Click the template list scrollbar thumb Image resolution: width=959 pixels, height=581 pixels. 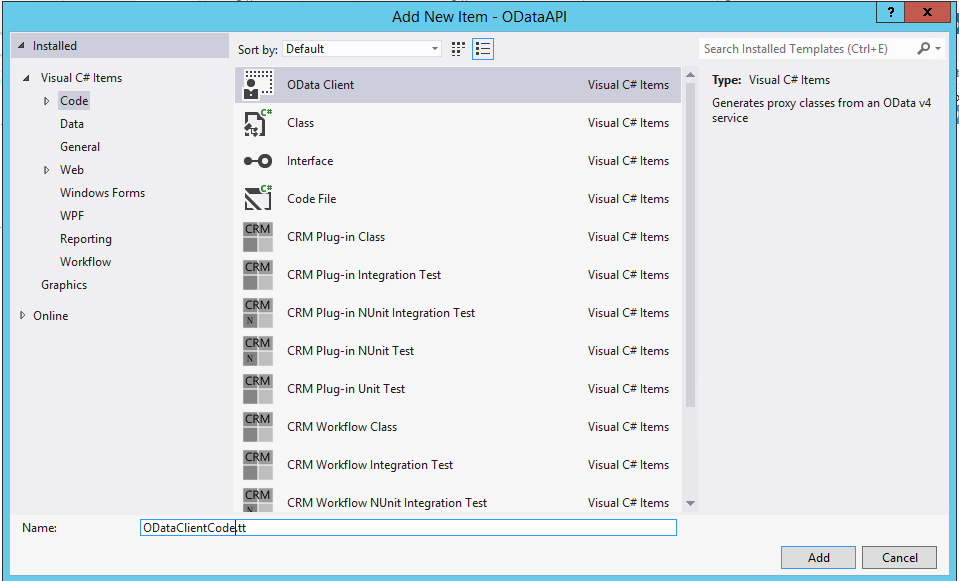(691, 245)
